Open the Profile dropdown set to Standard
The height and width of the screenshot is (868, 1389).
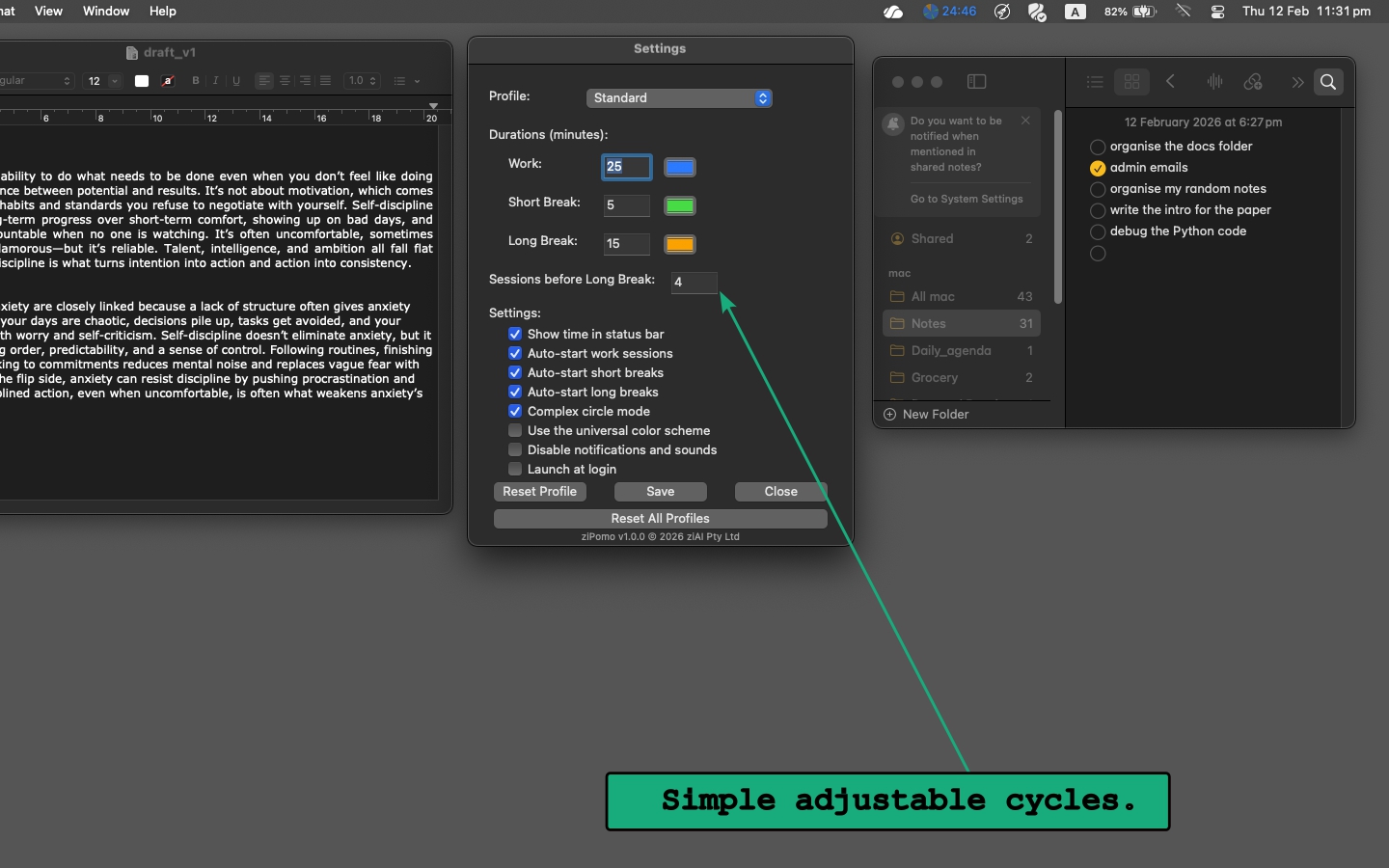[678, 98]
